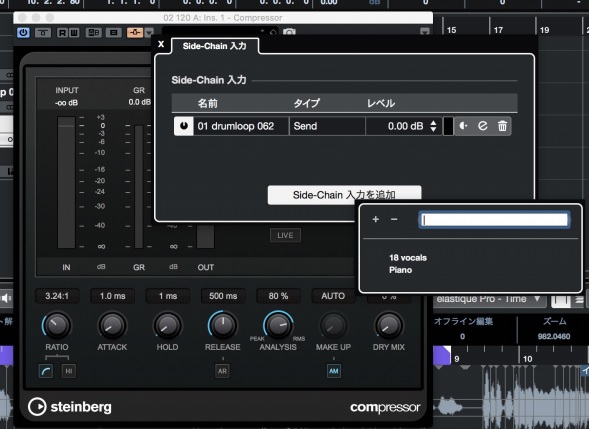Toggle power for 01 drumloop 062 side-chain input
This screenshot has height=429, width=589.
coord(184,126)
